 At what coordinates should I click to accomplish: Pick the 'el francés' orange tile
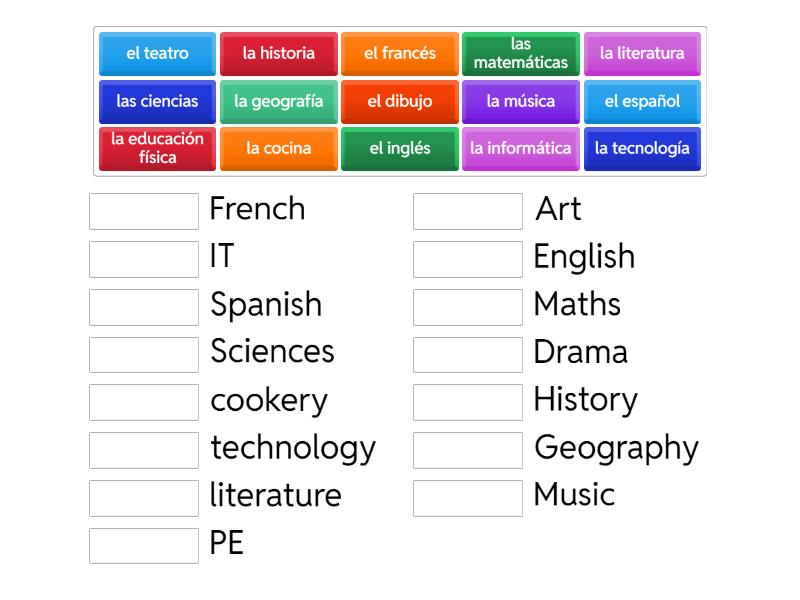tap(400, 54)
